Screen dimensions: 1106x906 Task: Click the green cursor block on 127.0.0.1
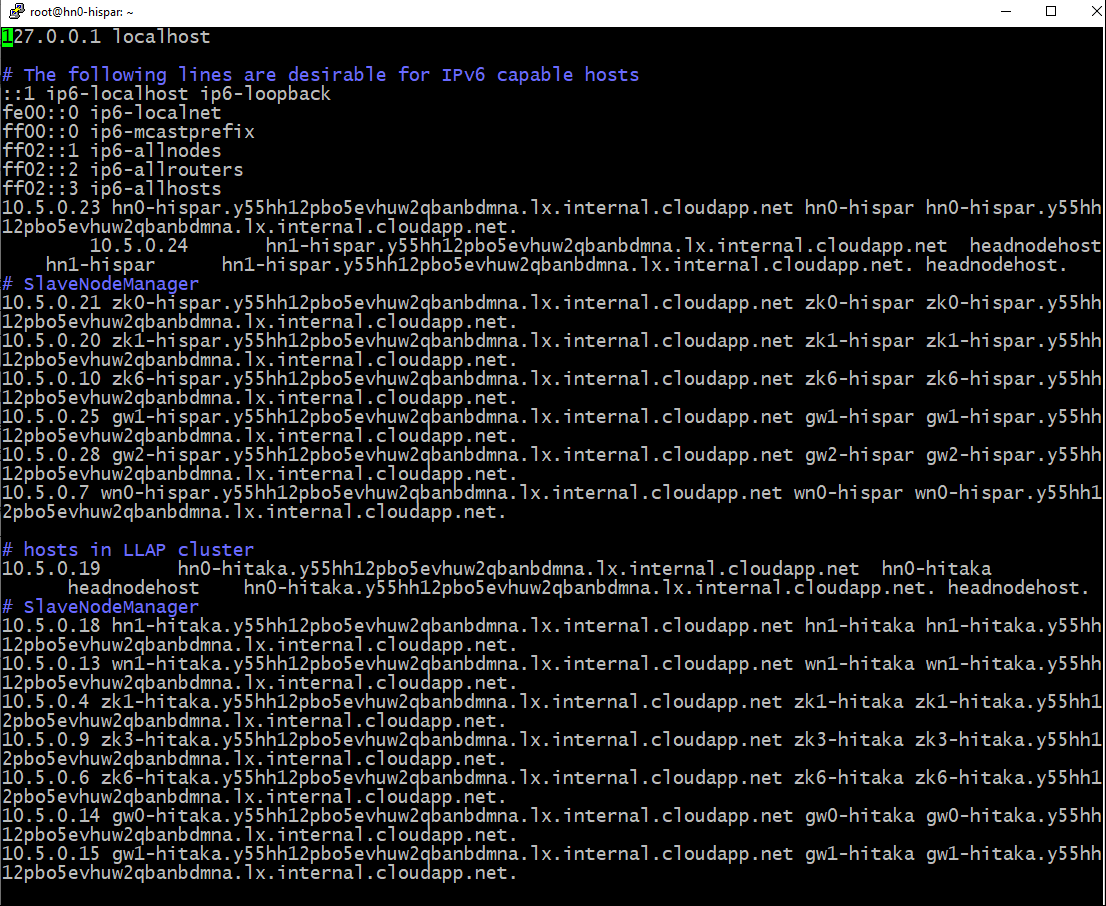point(7,37)
